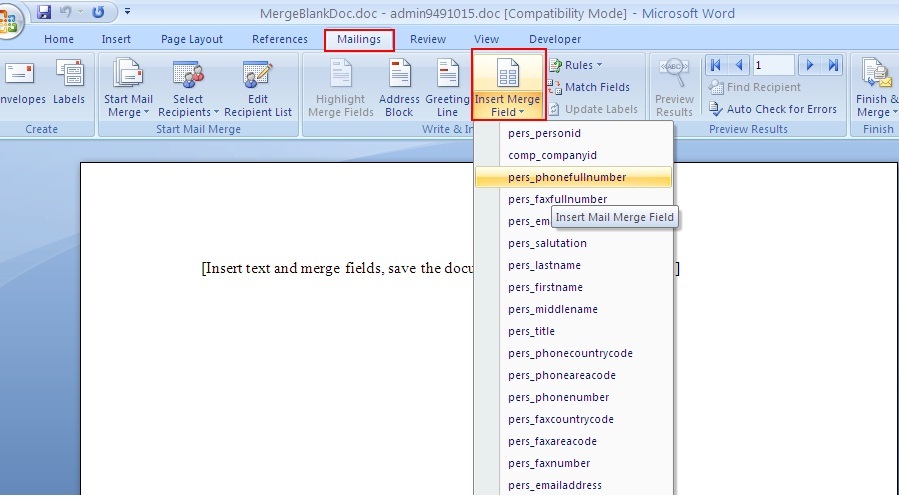Toggle Preview Results
899x499 pixels.
(674, 87)
